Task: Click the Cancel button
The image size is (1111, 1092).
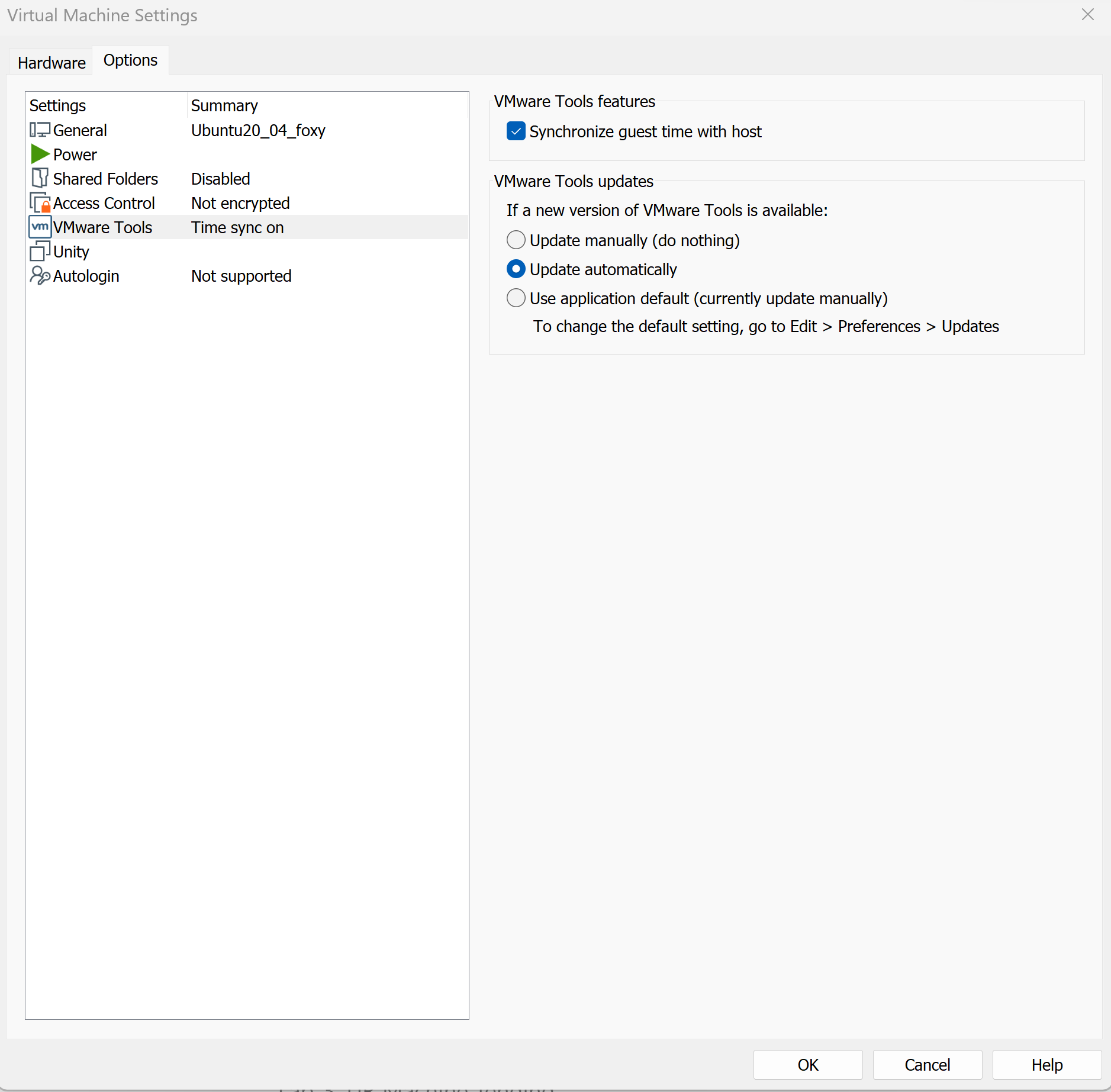Action: (x=927, y=1065)
